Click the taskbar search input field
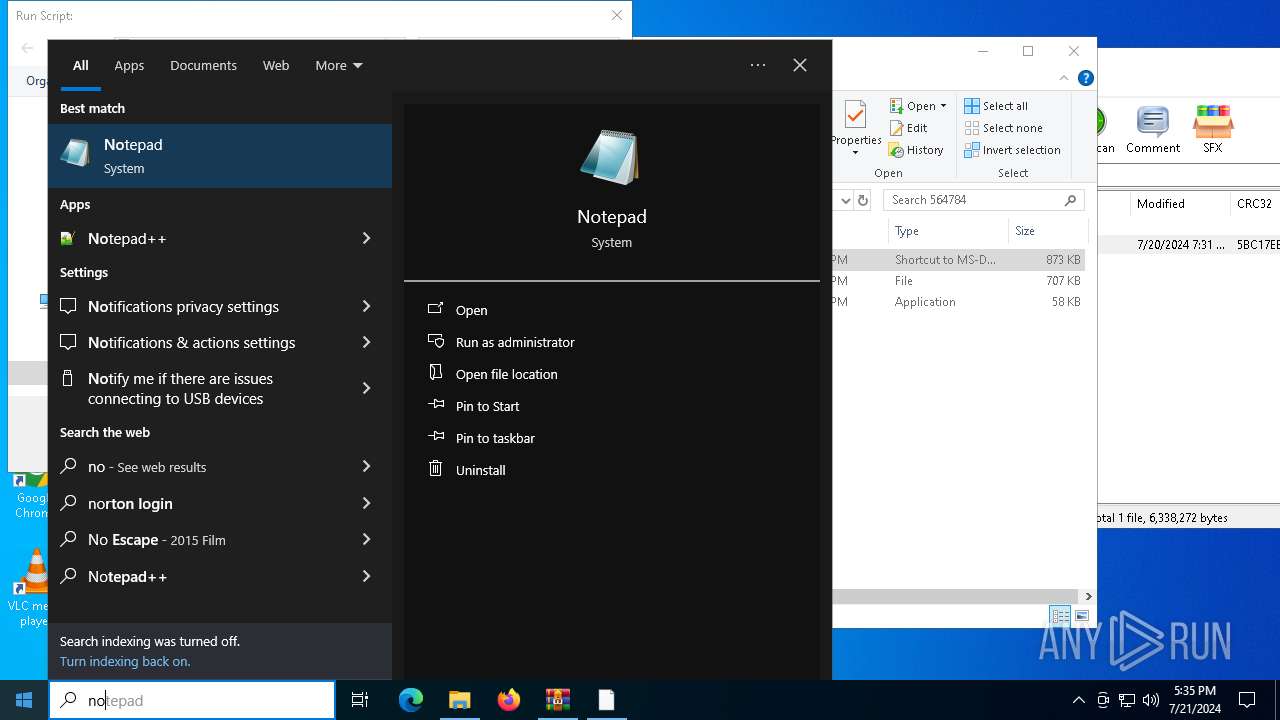The width and height of the screenshot is (1280, 720). [x=192, y=700]
